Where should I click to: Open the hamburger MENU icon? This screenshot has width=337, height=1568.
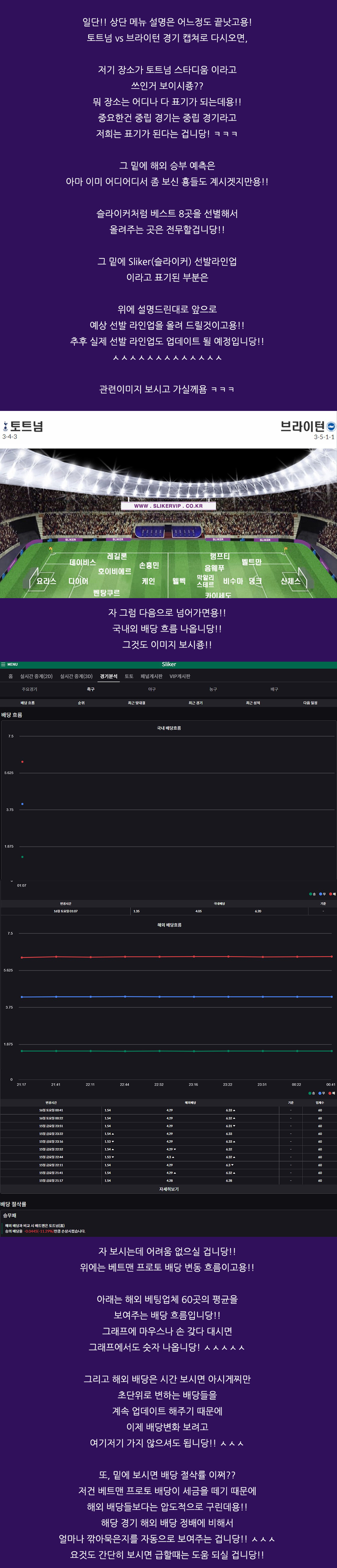click(4, 664)
